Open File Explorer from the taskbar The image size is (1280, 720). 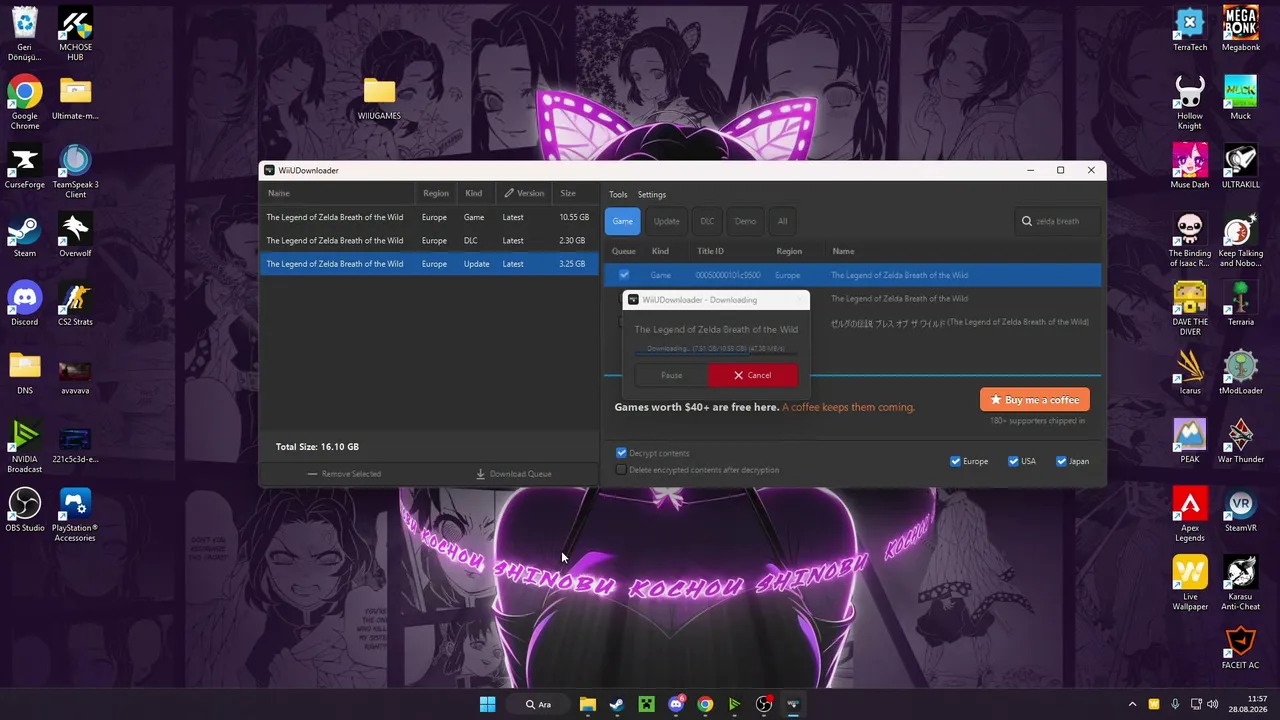click(x=588, y=704)
